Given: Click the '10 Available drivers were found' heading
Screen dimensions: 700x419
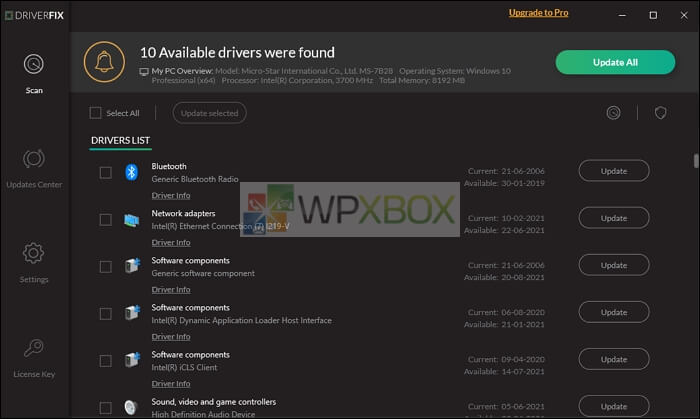Looking at the screenshot, I should click(x=237, y=53).
